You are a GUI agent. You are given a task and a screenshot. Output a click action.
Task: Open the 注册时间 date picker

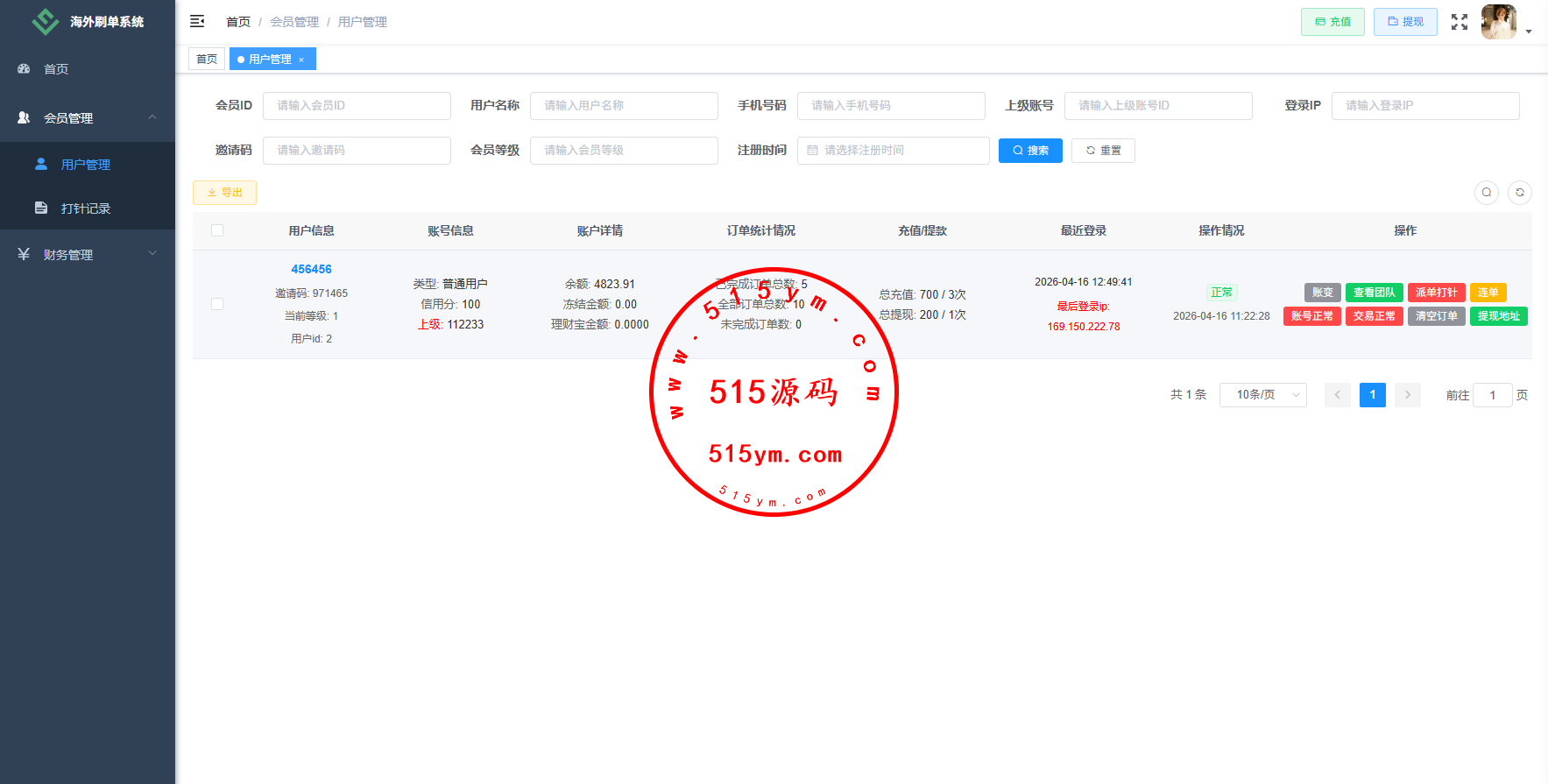point(893,151)
